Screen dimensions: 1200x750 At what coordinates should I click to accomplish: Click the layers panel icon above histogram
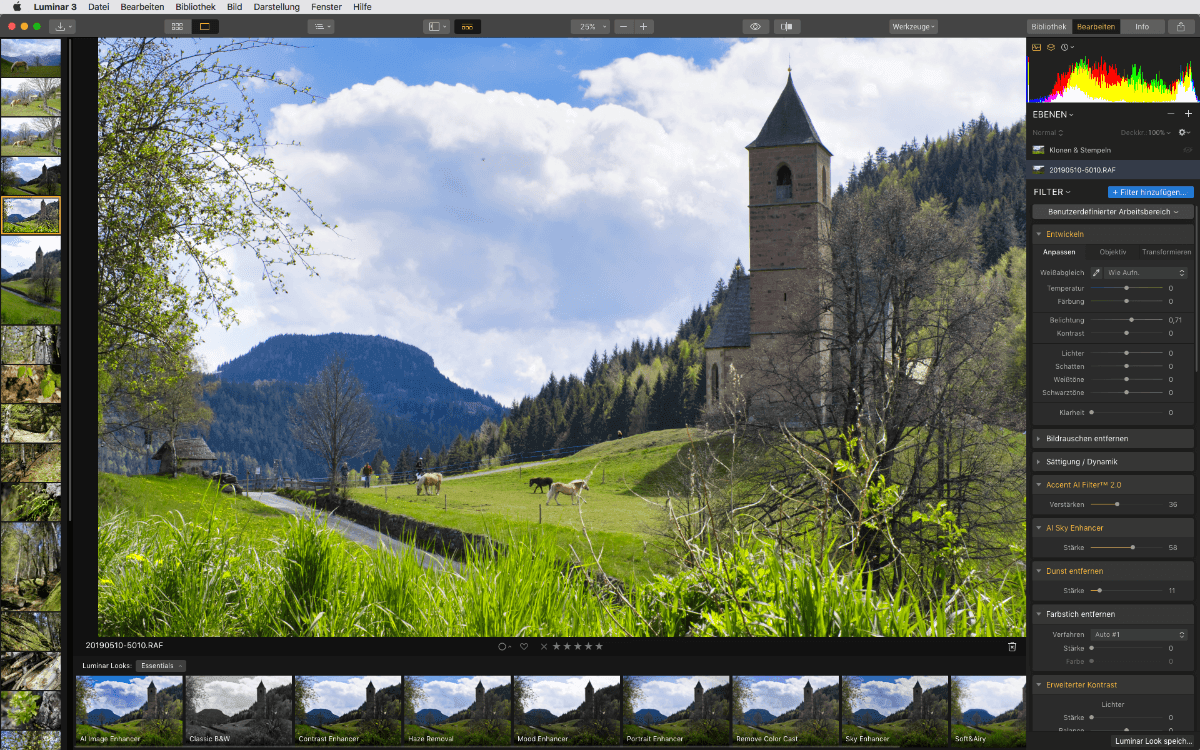[1051, 47]
